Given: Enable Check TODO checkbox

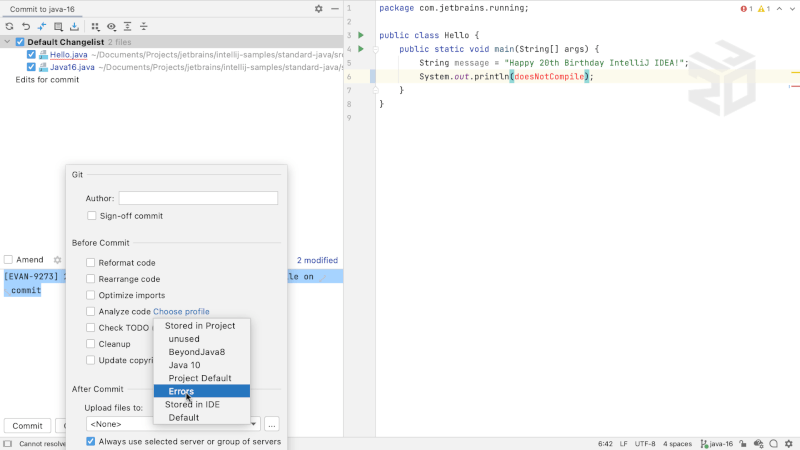Looking at the screenshot, I should pyautogui.click(x=90, y=328).
